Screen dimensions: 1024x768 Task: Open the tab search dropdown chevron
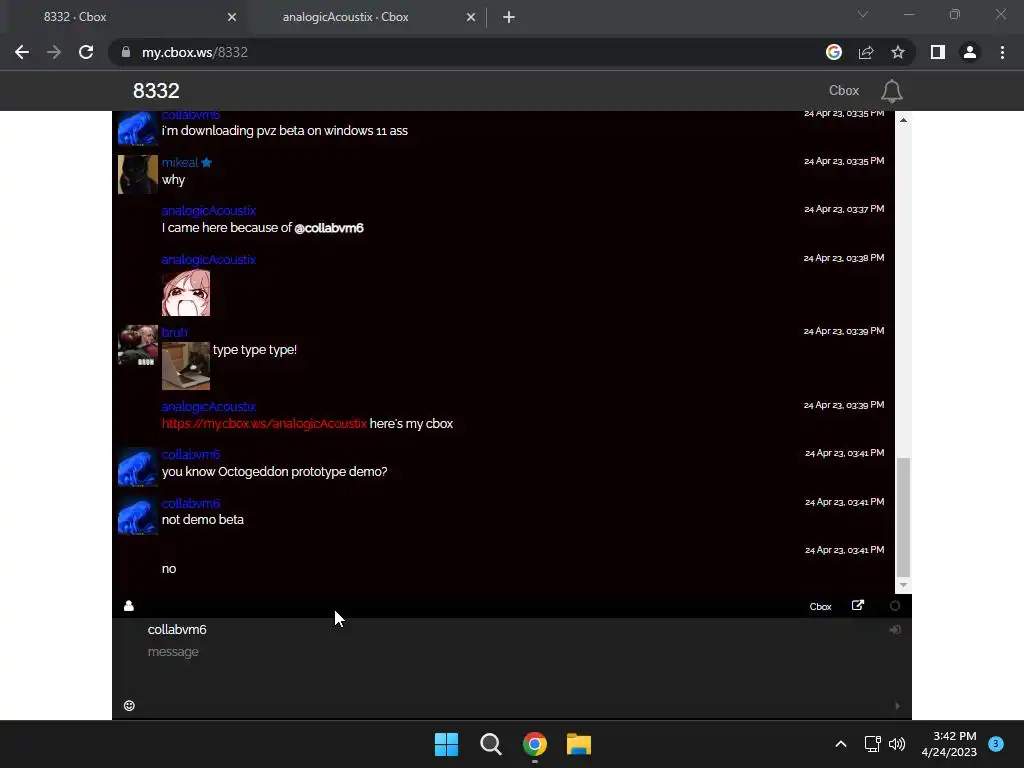tap(863, 14)
